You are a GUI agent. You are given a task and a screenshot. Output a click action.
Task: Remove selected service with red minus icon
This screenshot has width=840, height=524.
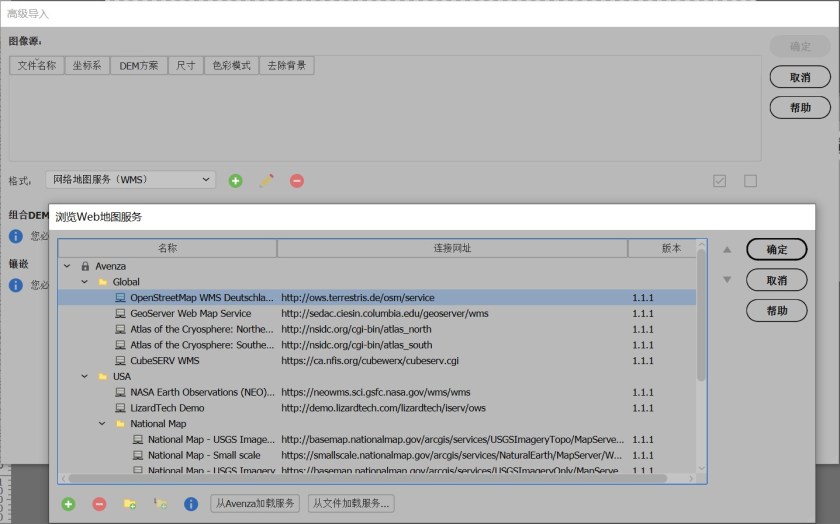click(x=99, y=504)
